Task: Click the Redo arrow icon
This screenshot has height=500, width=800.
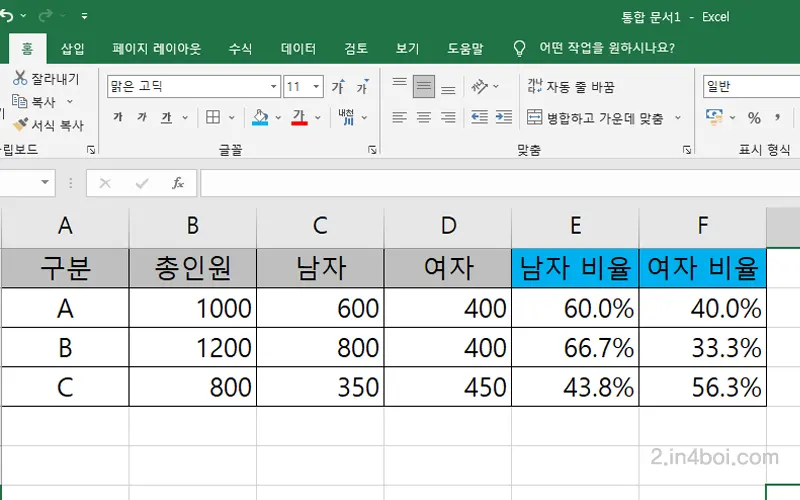Action: pos(45,16)
